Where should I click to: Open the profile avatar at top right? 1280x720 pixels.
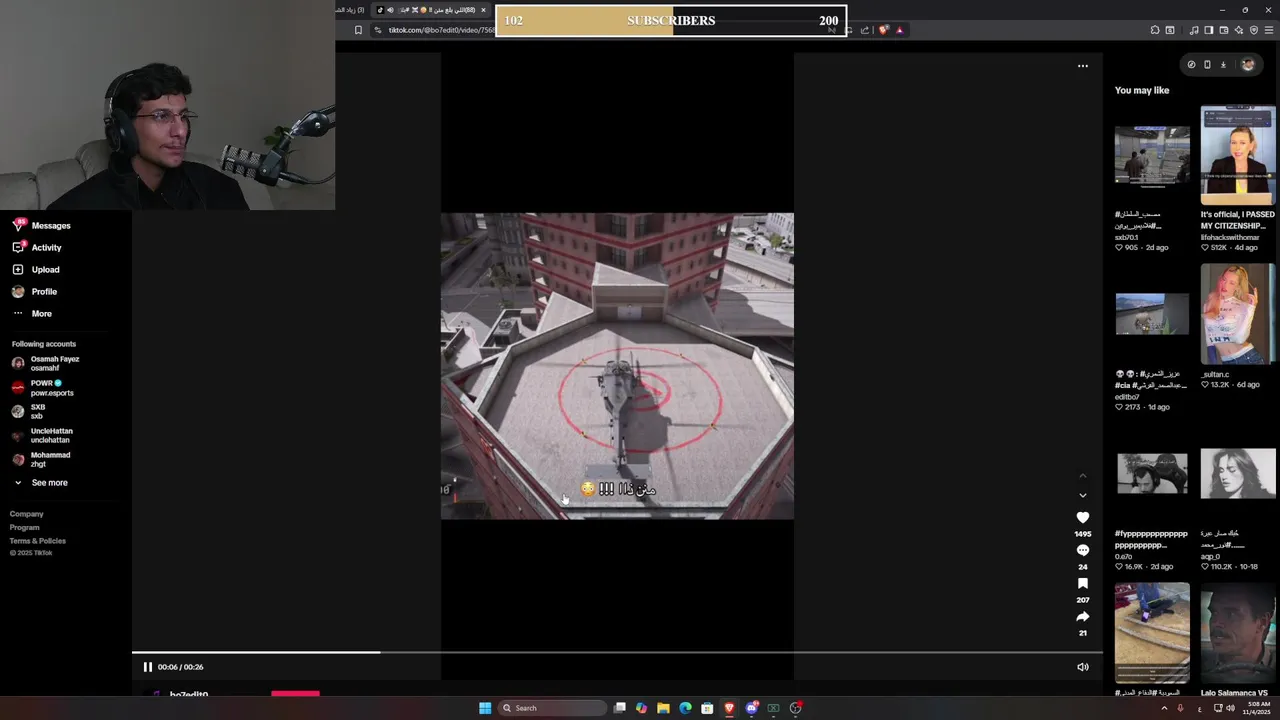tap(1247, 65)
